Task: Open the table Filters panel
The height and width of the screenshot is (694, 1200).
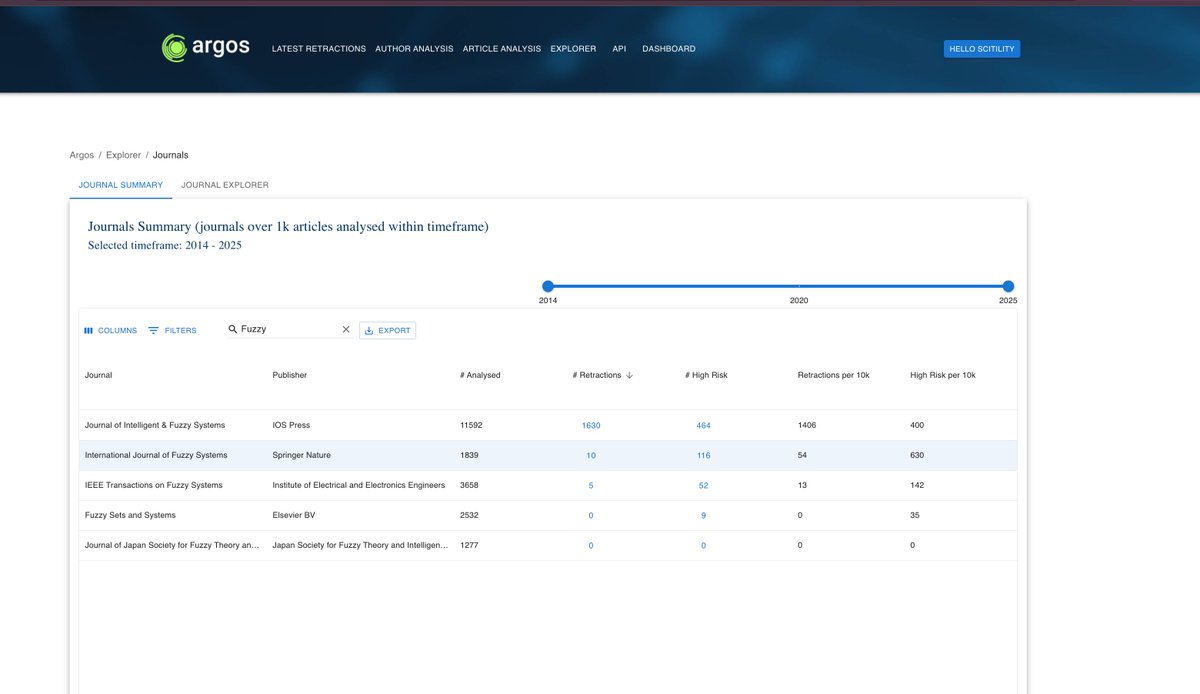Action: [172, 330]
